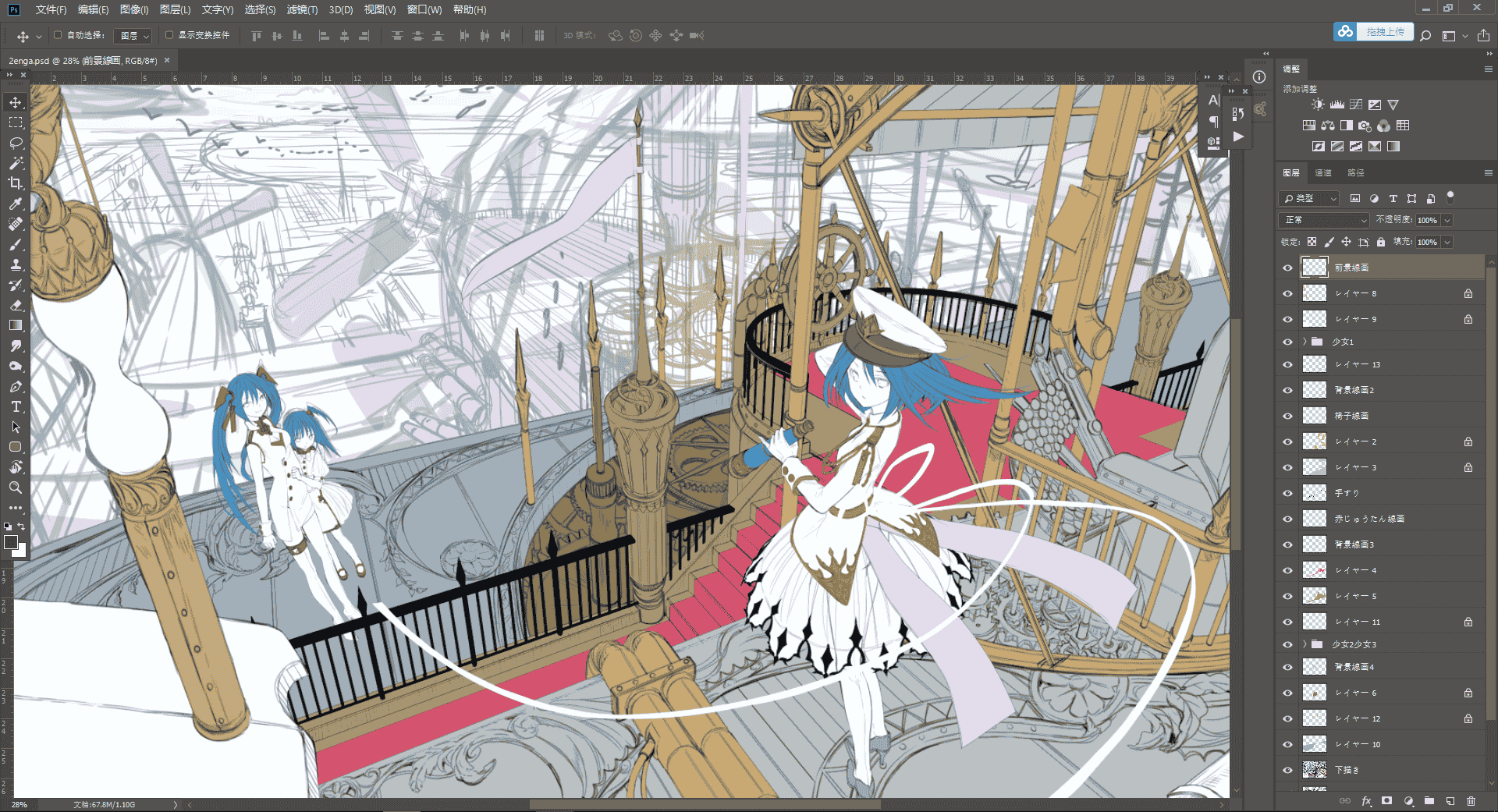Select the Pen tool

tap(16, 386)
